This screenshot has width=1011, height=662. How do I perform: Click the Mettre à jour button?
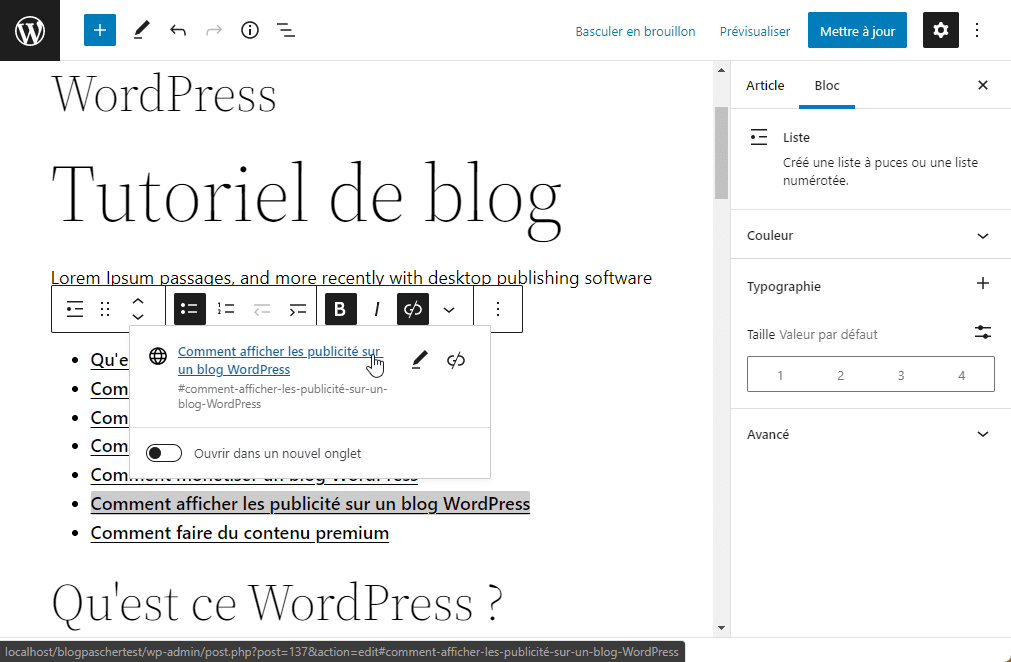tap(857, 30)
